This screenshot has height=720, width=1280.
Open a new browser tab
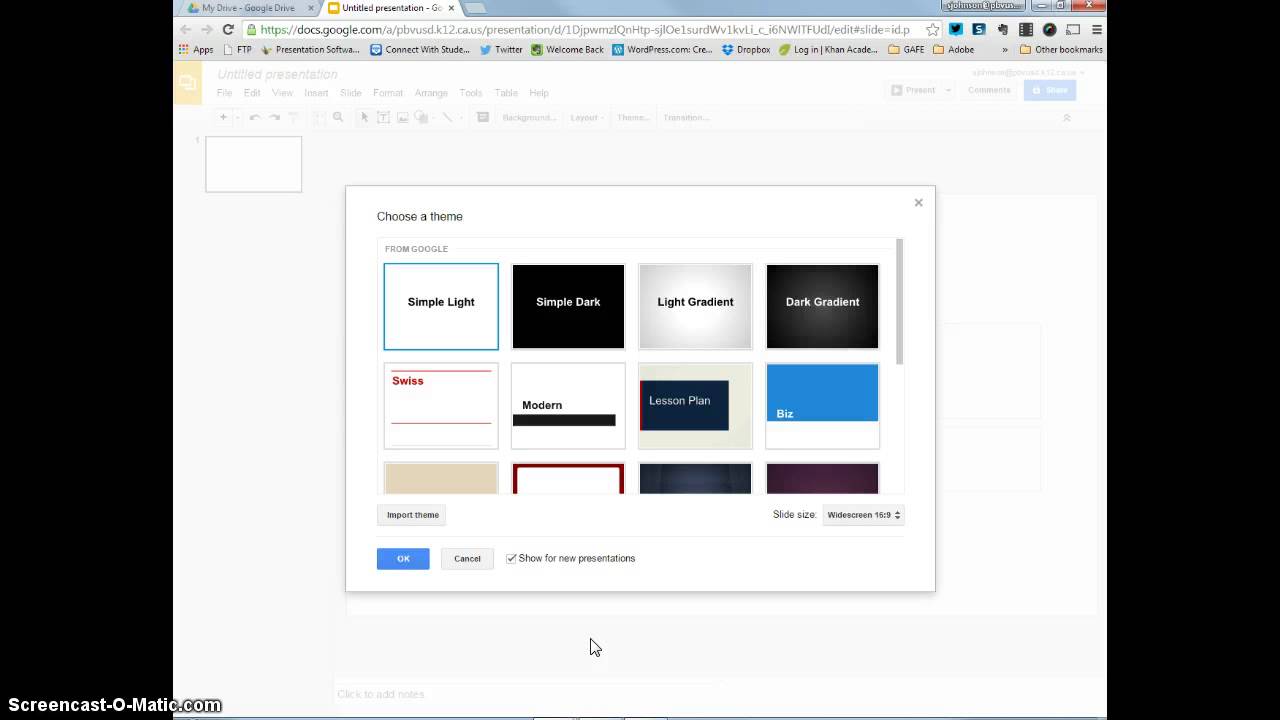coord(475,8)
